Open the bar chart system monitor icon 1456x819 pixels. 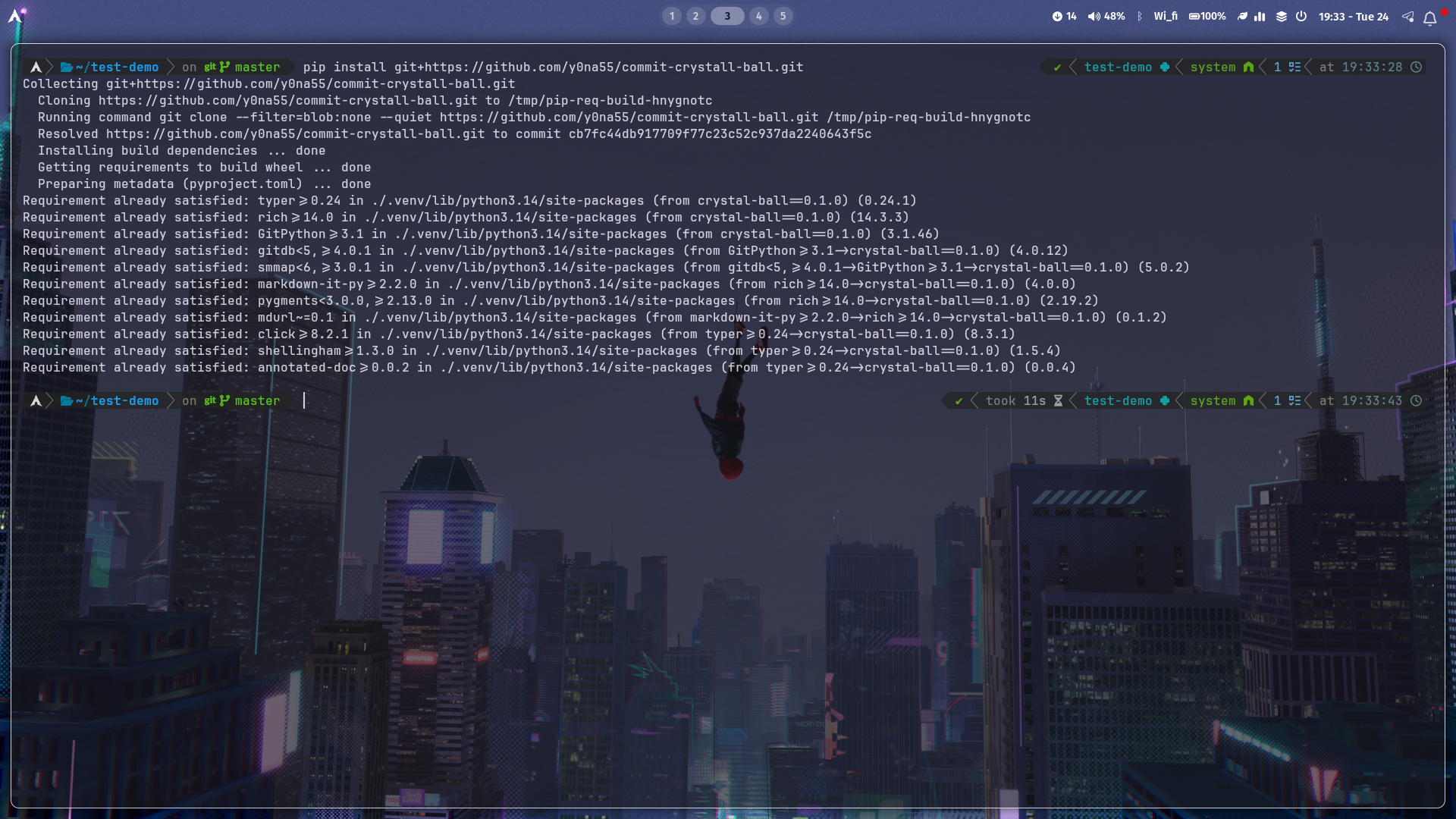click(x=1260, y=16)
